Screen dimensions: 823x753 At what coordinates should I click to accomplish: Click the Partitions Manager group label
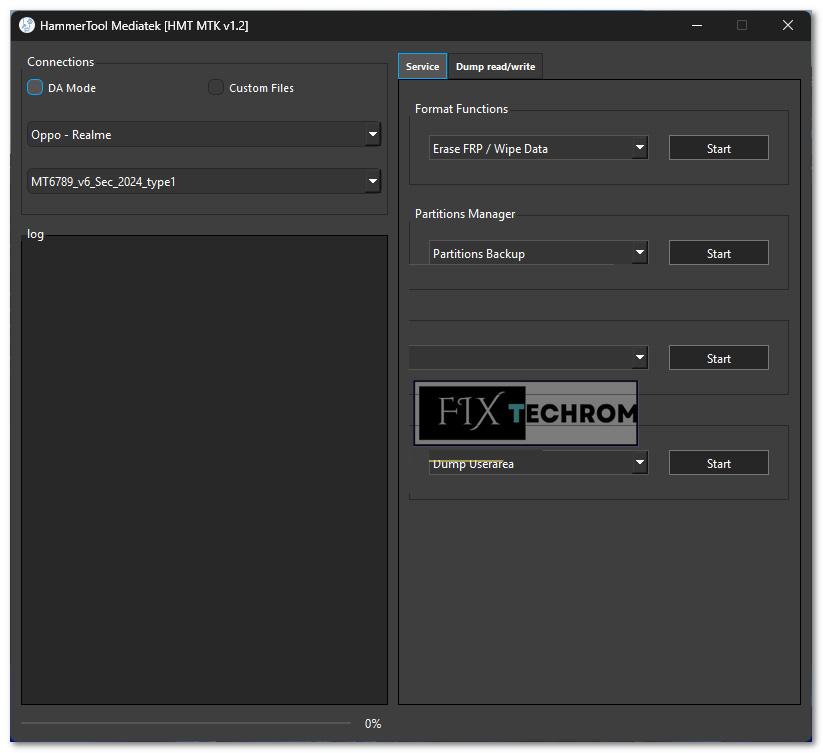465,214
